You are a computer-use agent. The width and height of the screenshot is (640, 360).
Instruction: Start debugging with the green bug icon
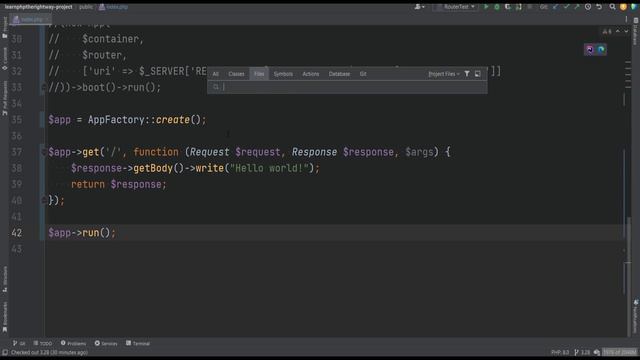(497, 7)
